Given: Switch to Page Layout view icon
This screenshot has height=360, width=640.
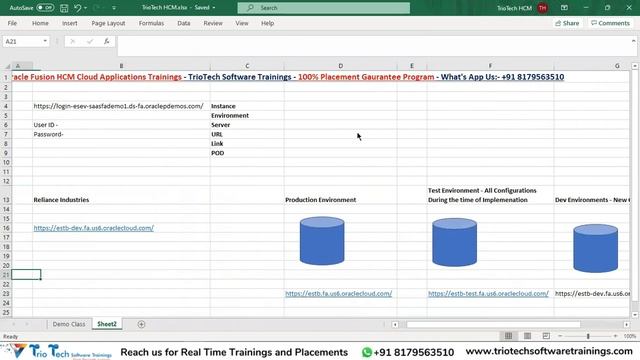Looking at the screenshot, I should (x=527, y=336).
